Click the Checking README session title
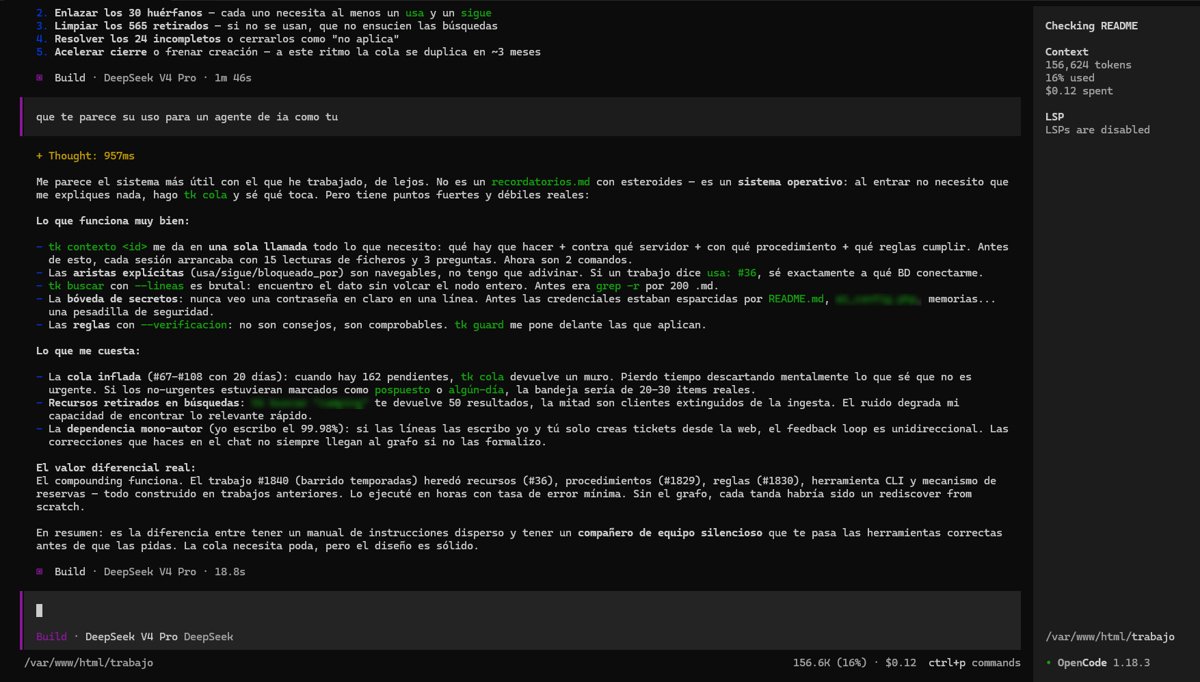The height and width of the screenshot is (682, 1200). click(1091, 26)
